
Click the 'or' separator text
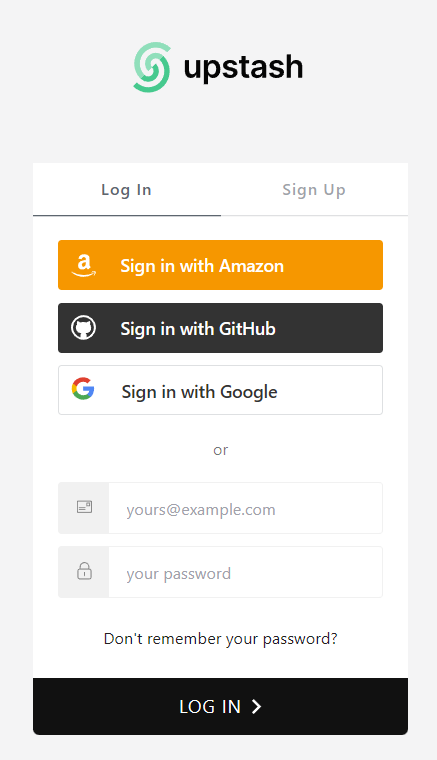(x=220, y=450)
